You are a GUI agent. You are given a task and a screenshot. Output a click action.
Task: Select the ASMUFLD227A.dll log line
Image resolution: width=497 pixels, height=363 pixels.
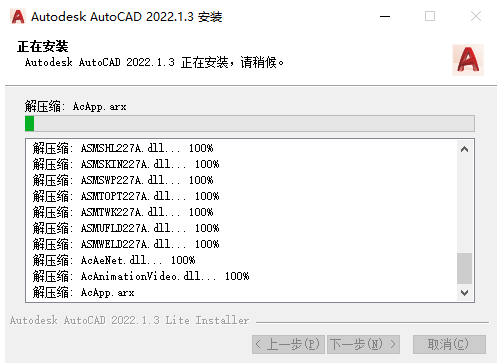click(126, 228)
